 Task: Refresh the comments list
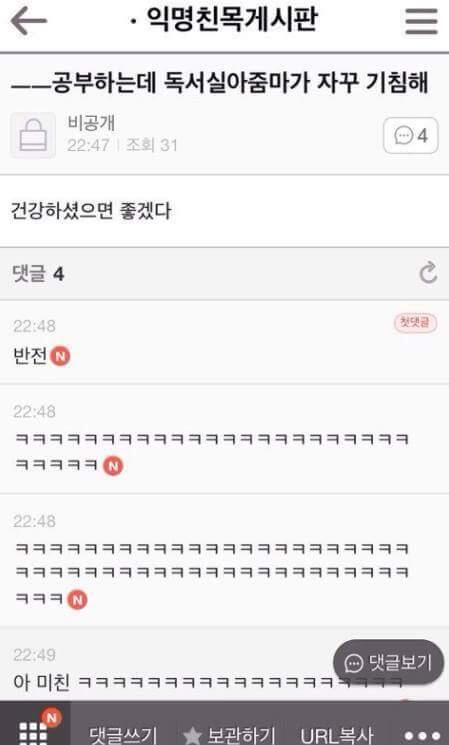click(428, 272)
